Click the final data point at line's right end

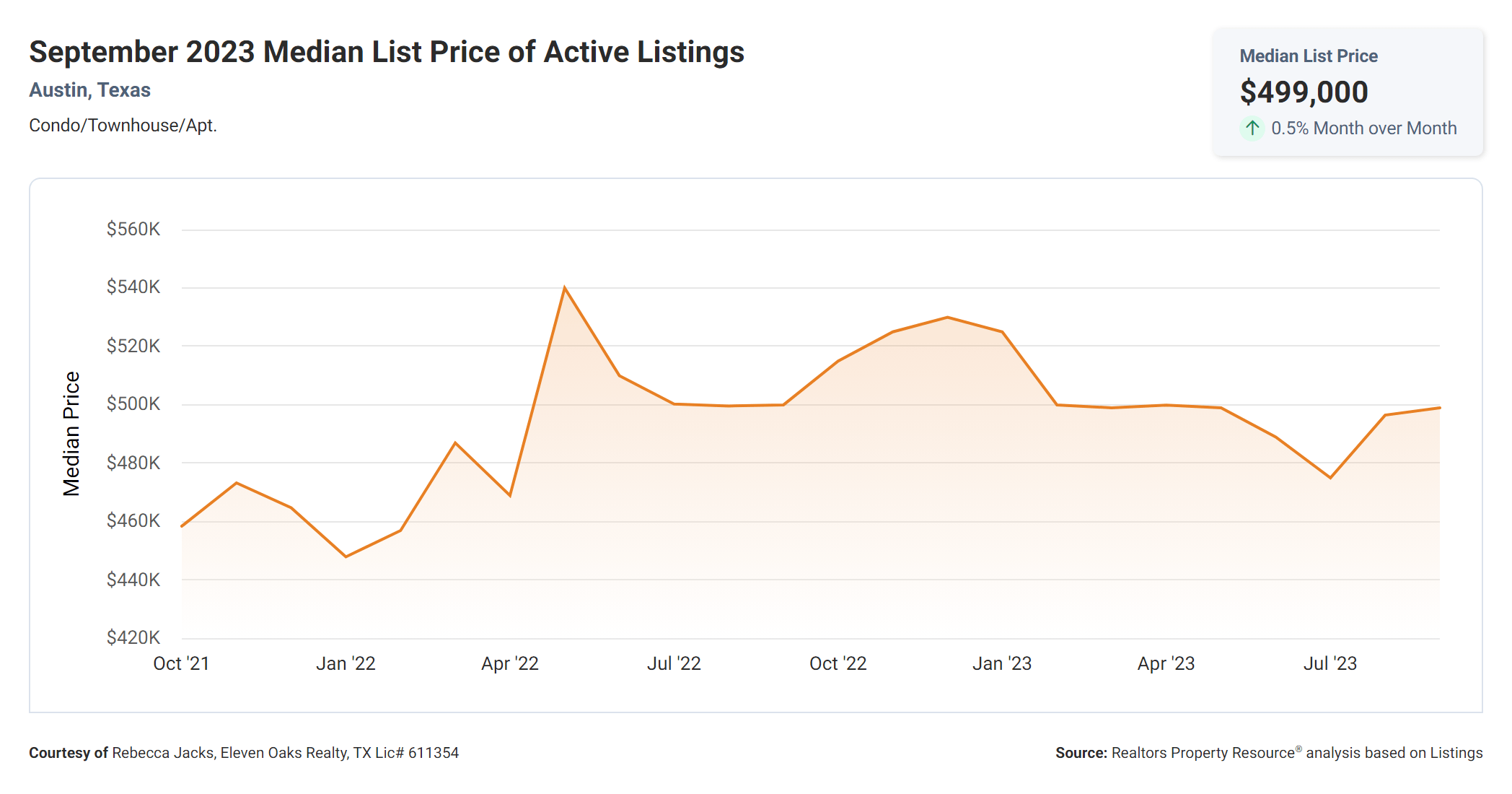[x=1439, y=408]
